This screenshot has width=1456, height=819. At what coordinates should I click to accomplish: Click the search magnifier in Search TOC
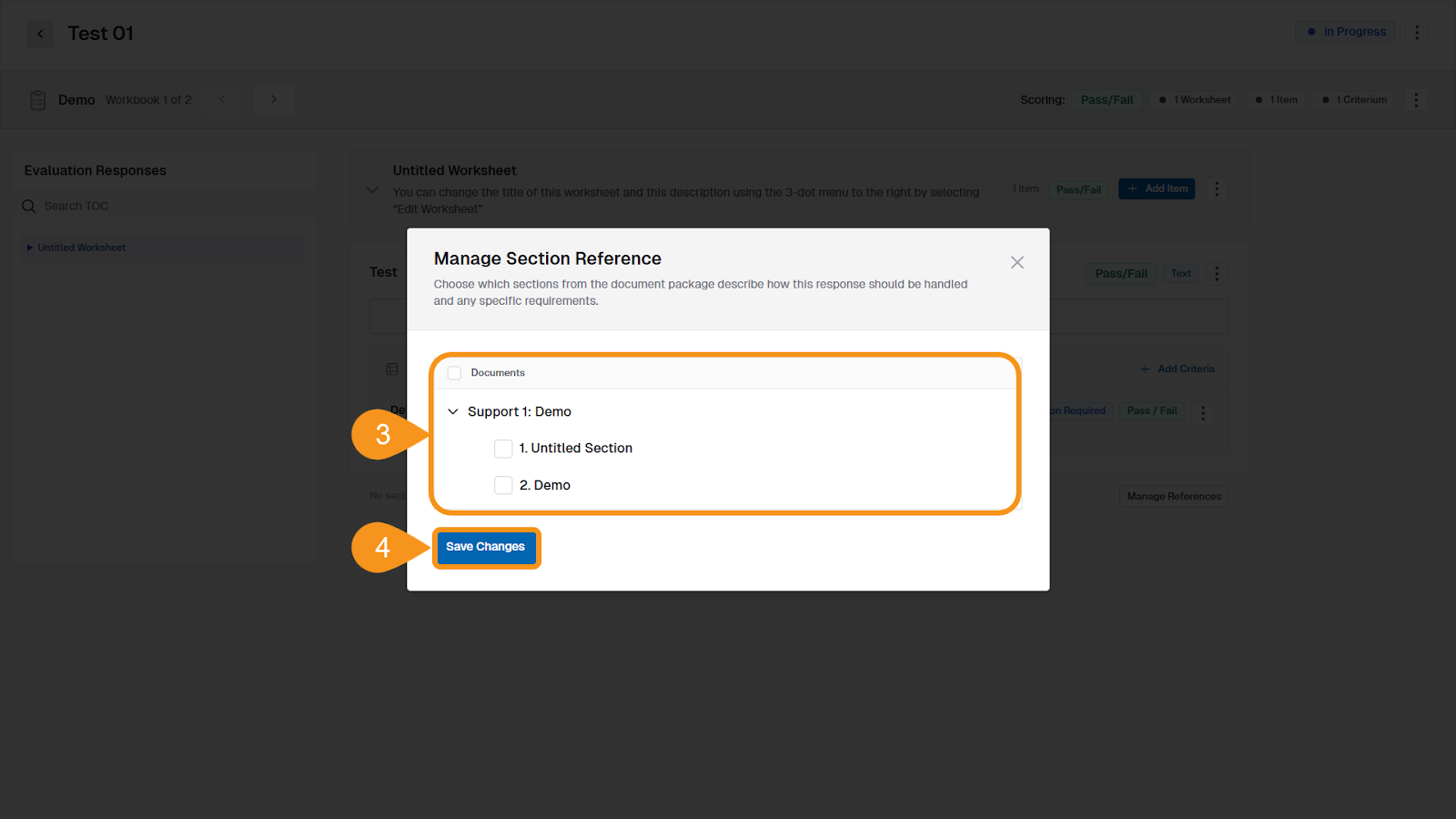tap(28, 206)
